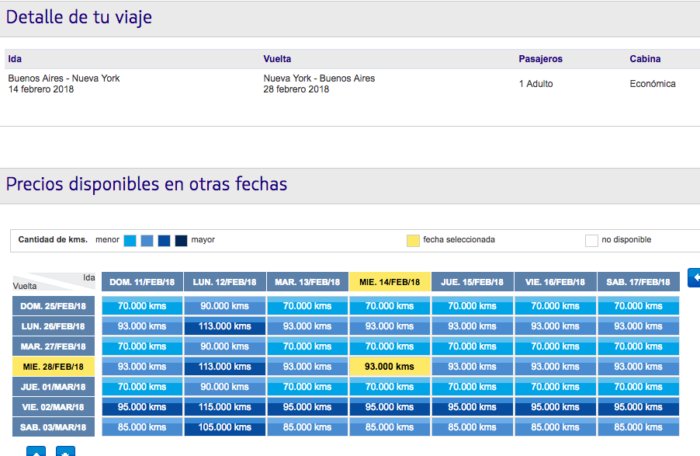This screenshot has width=700, height=456.
Task: Select 113.000 kms fare in LUN. 26/FEB/18 row
Action: pos(225,326)
